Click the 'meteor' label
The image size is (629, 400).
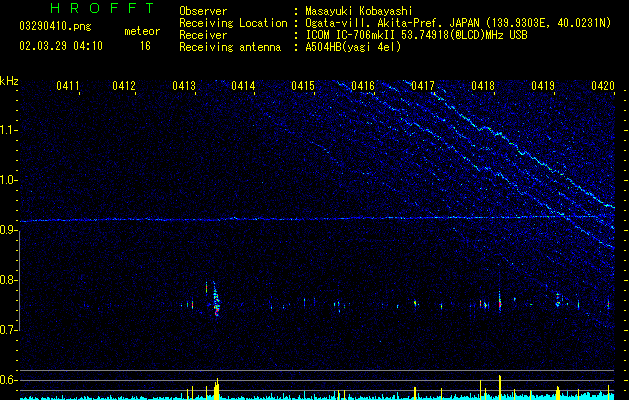point(142,31)
